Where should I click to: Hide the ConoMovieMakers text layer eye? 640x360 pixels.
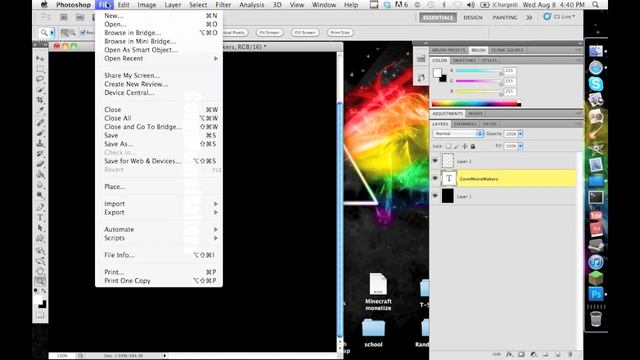click(435, 178)
